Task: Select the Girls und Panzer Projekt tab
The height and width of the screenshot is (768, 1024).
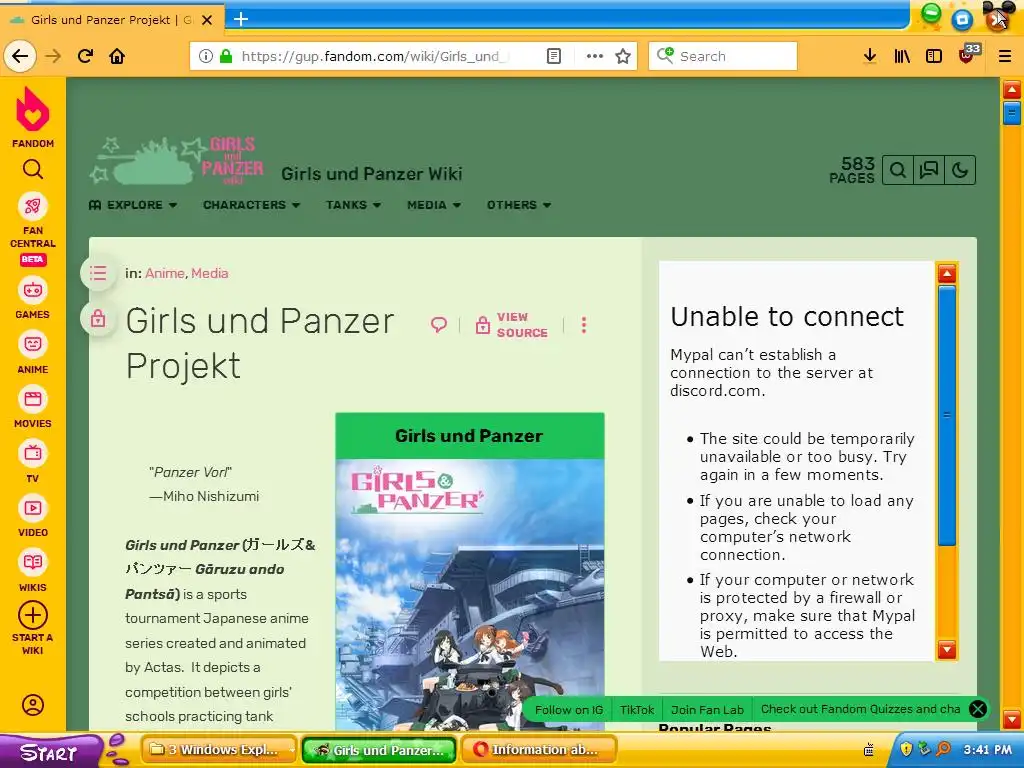Action: [x=111, y=20]
